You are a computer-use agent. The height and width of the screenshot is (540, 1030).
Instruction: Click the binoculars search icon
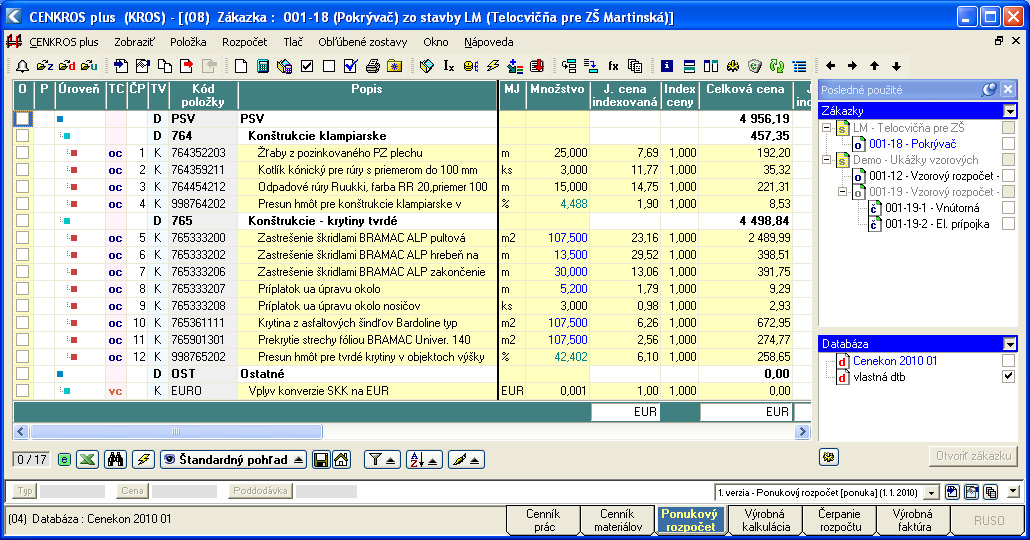(x=116, y=459)
